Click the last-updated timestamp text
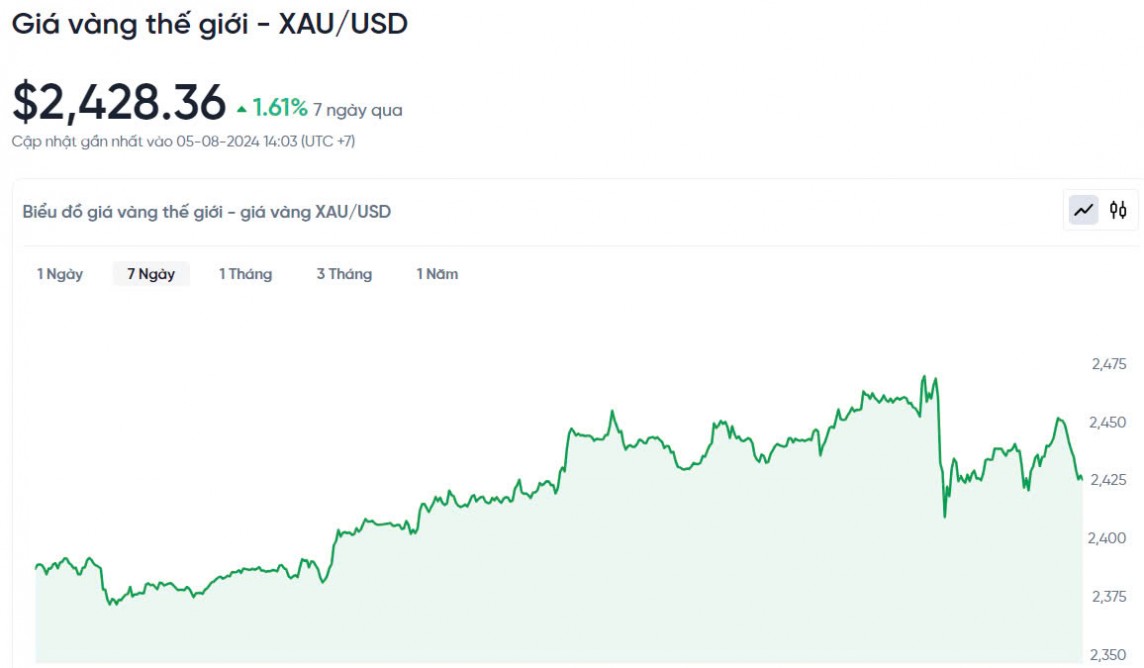1144x668 pixels. click(183, 141)
